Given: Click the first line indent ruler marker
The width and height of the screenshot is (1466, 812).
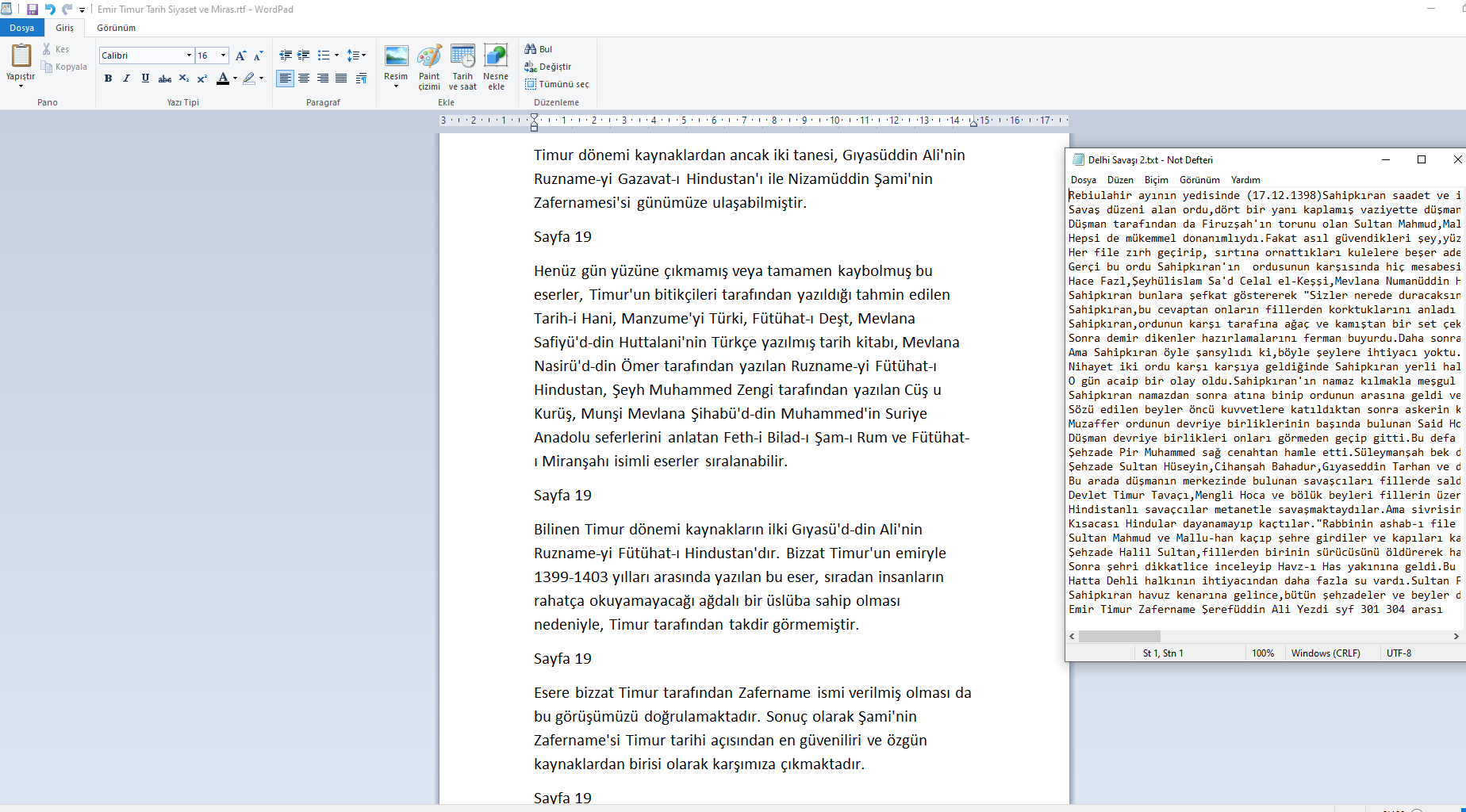Looking at the screenshot, I should click(x=534, y=117).
